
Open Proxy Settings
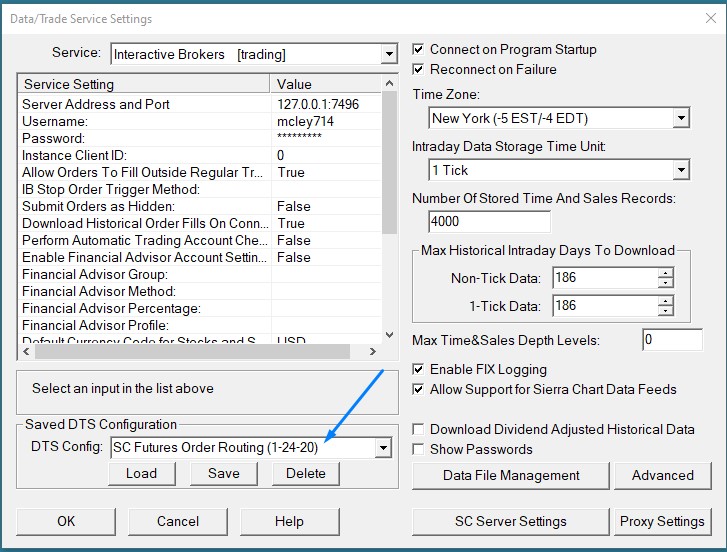click(x=663, y=521)
